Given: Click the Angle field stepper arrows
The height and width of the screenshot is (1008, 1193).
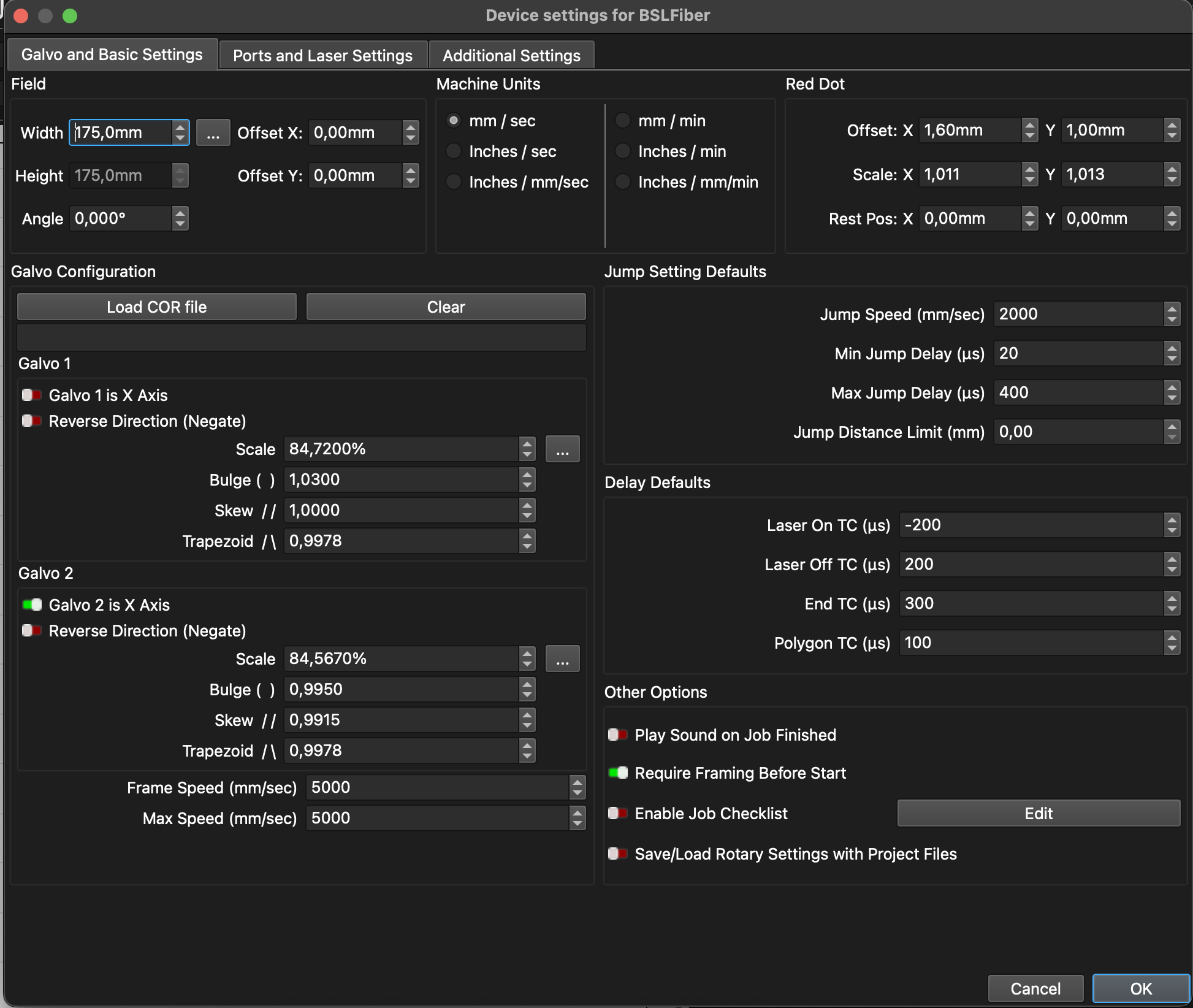Looking at the screenshot, I should (x=180, y=219).
